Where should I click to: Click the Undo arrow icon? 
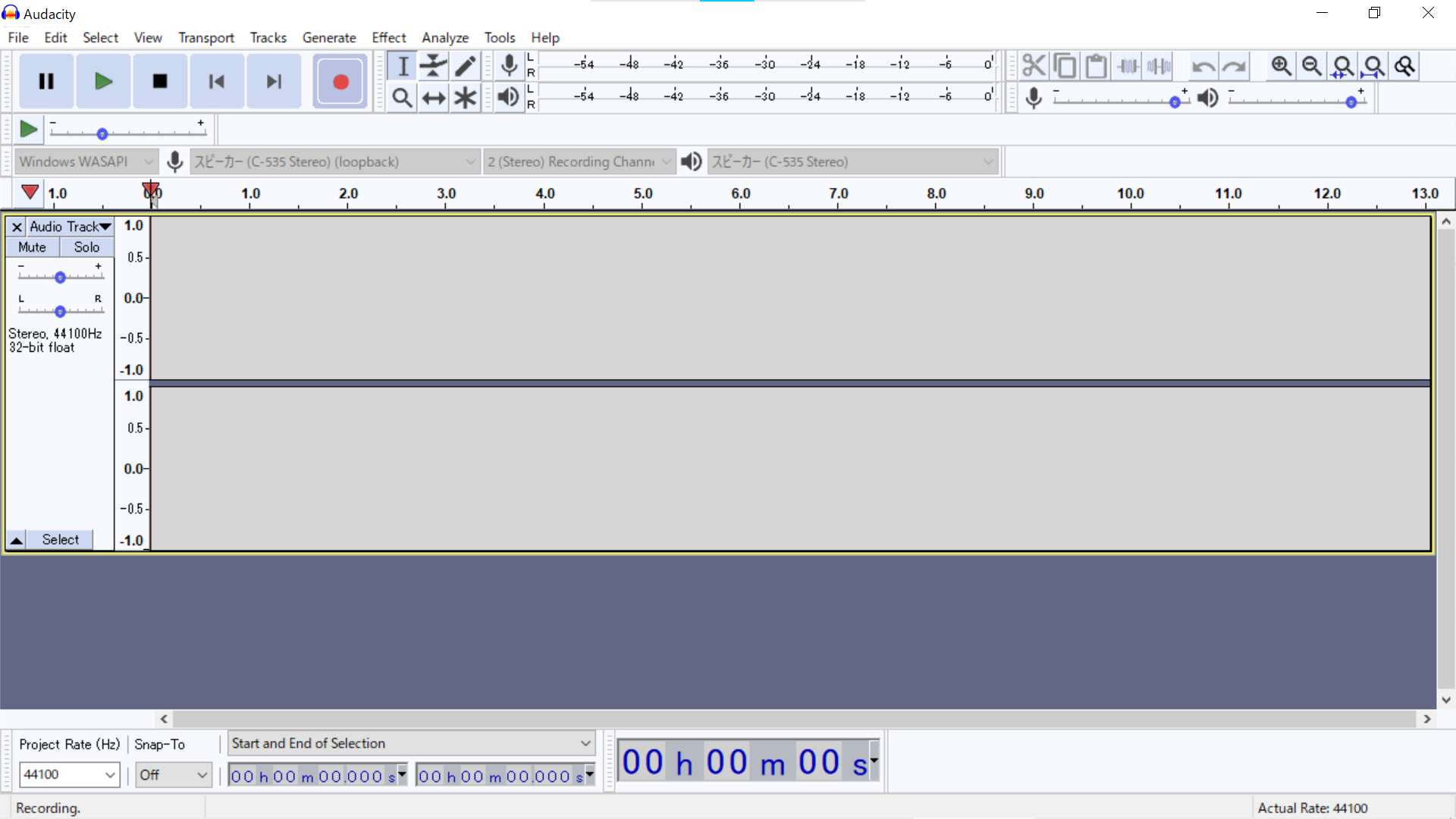1203,66
